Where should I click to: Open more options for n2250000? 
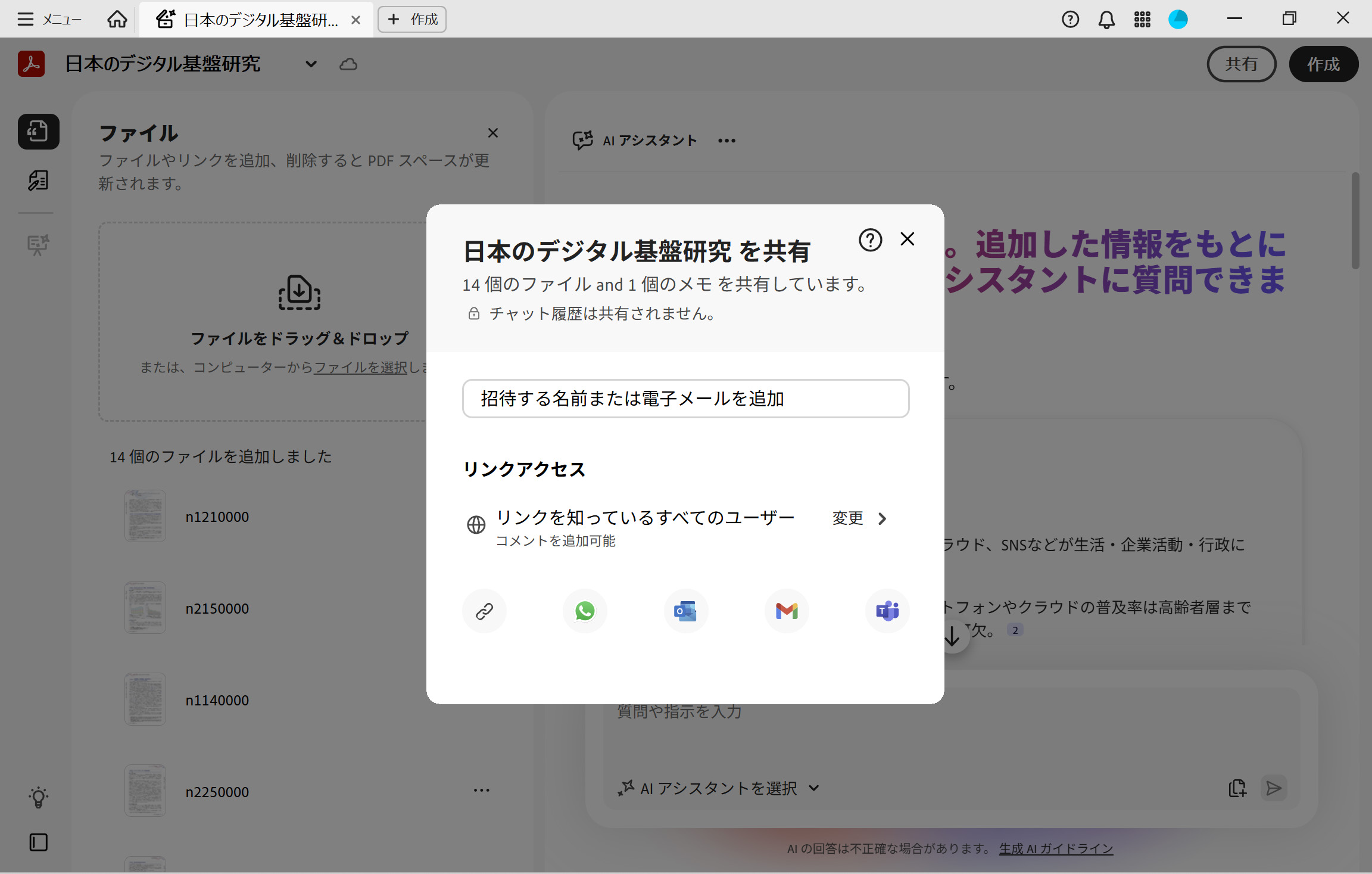(481, 791)
